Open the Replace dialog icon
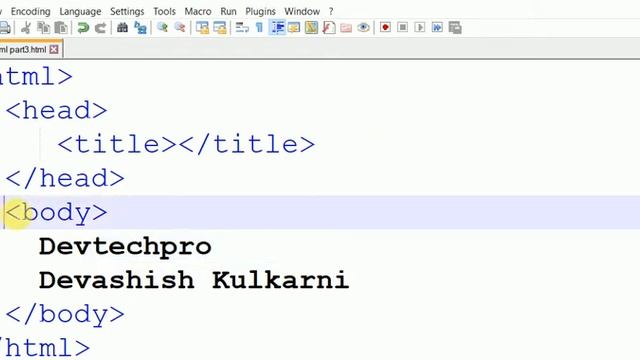 tap(140, 28)
